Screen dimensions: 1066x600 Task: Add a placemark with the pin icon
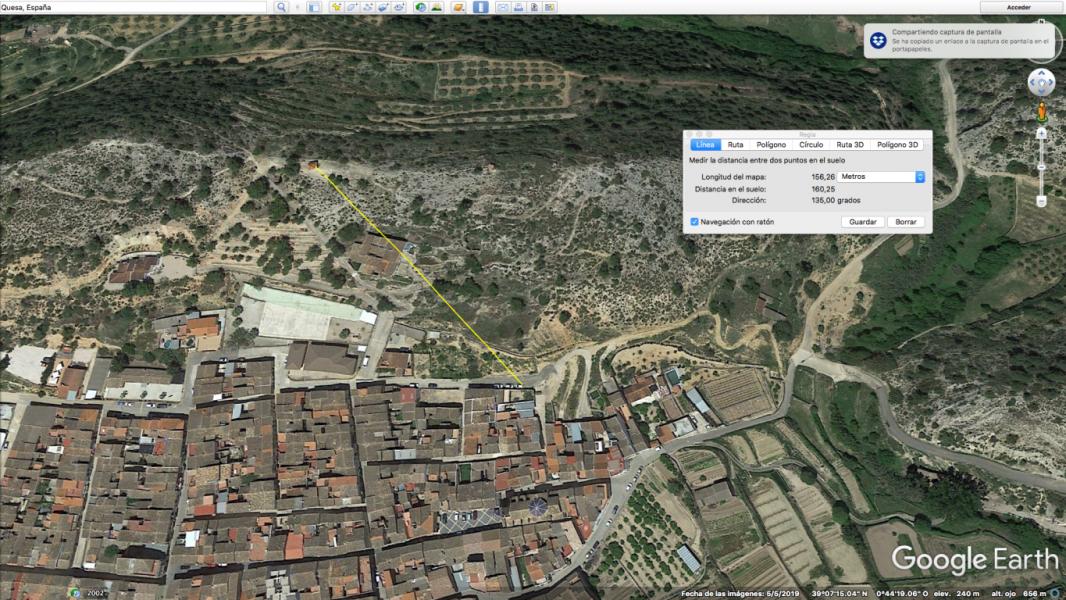point(336,7)
